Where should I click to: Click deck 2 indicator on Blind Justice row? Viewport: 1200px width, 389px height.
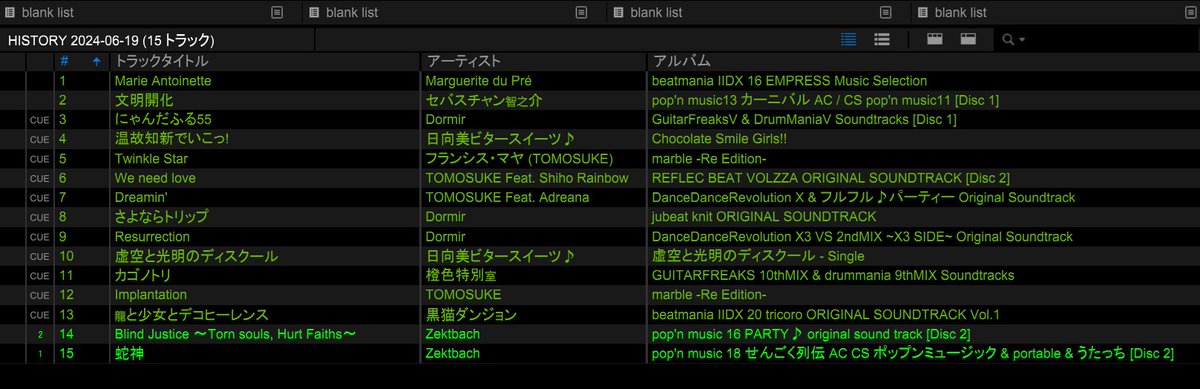40,335
